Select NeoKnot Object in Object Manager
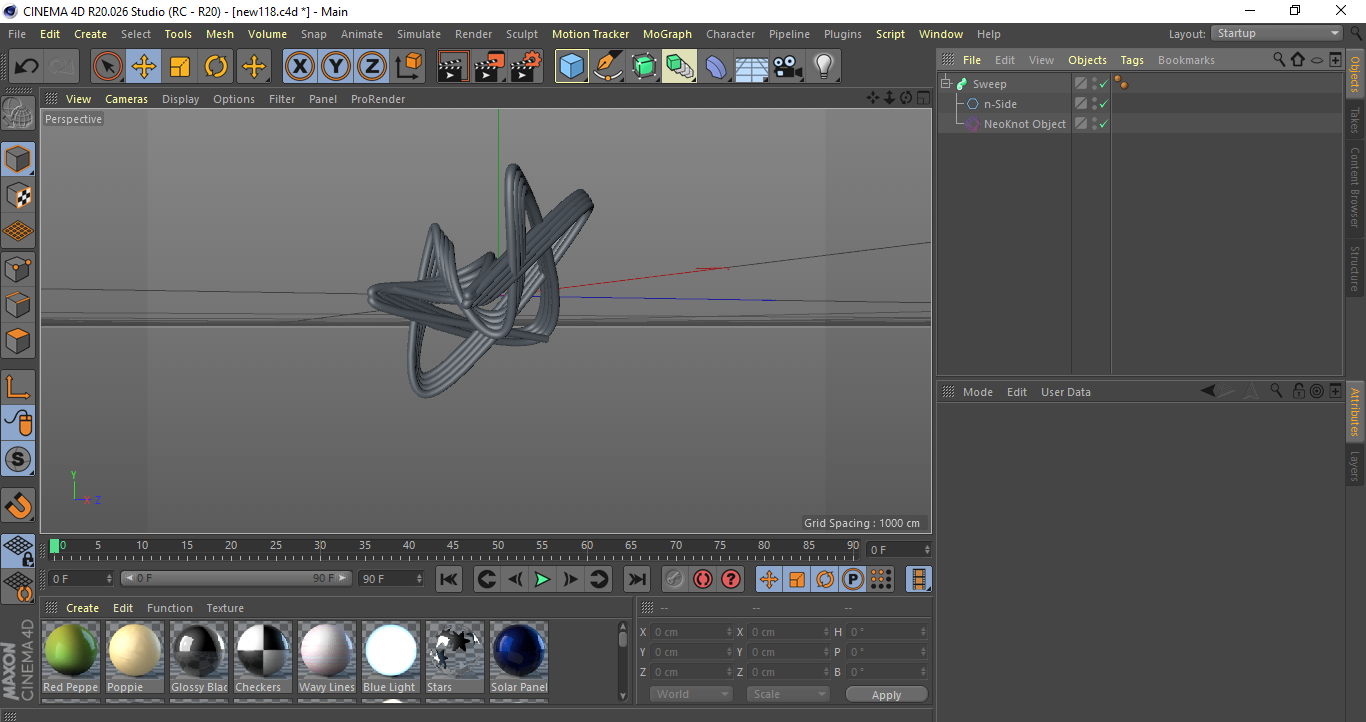1366x722 pixels. [x=1024, y=124]
